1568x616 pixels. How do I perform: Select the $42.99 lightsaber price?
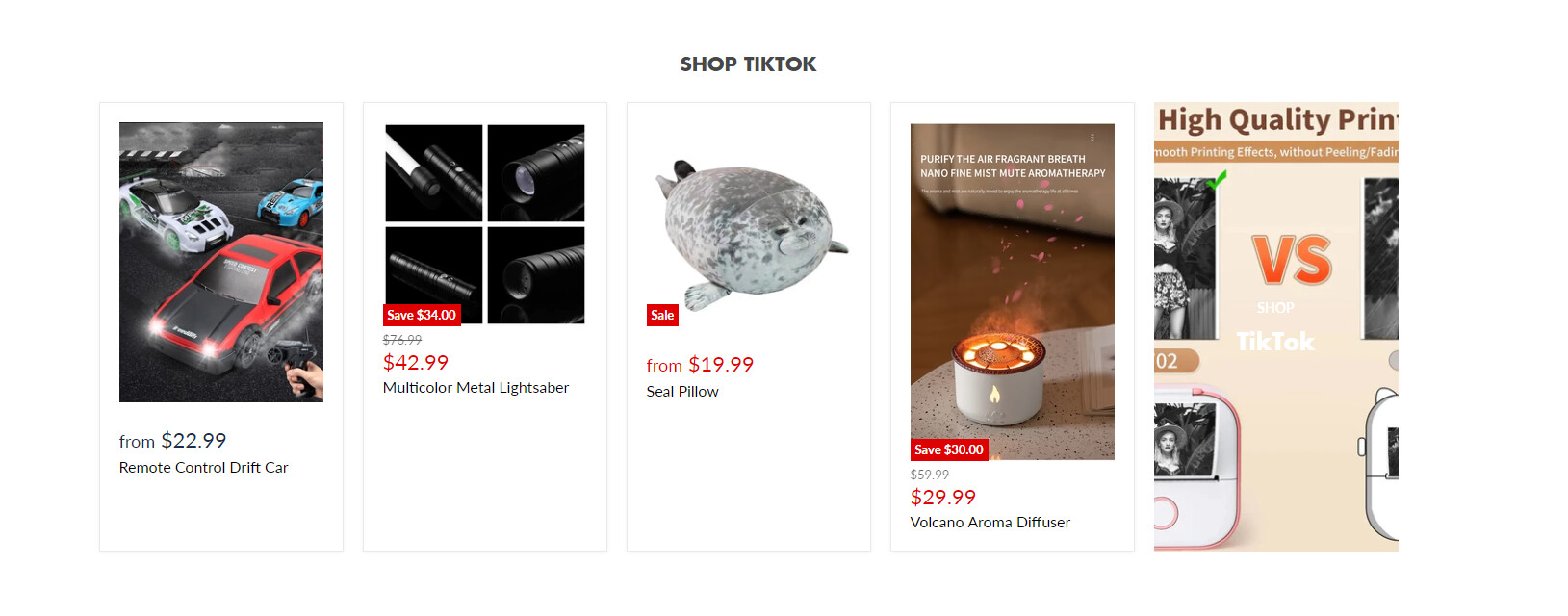point(416,363)
